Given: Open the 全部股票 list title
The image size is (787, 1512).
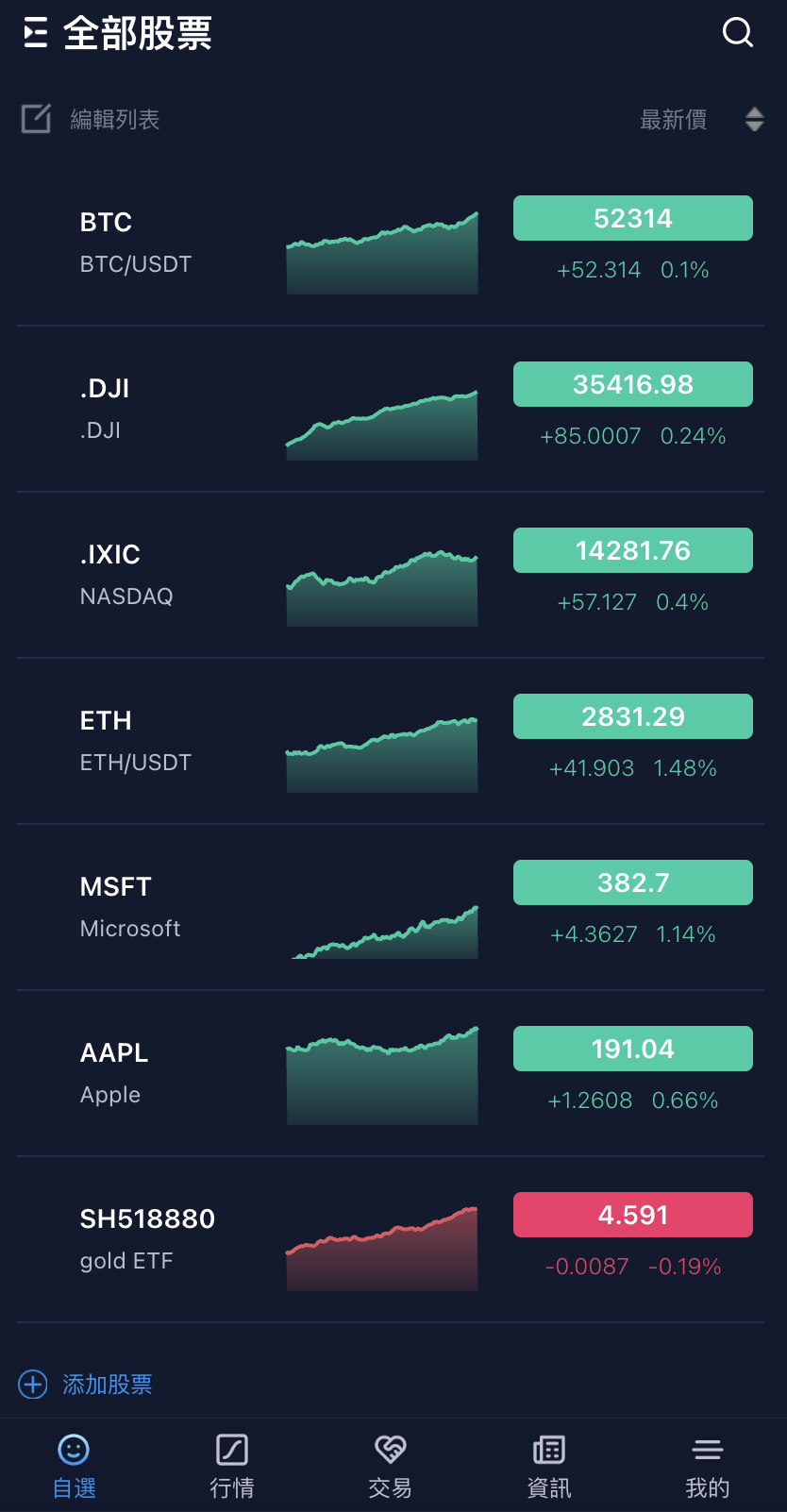Looking at the screenshot, I should tap(138, 34).
